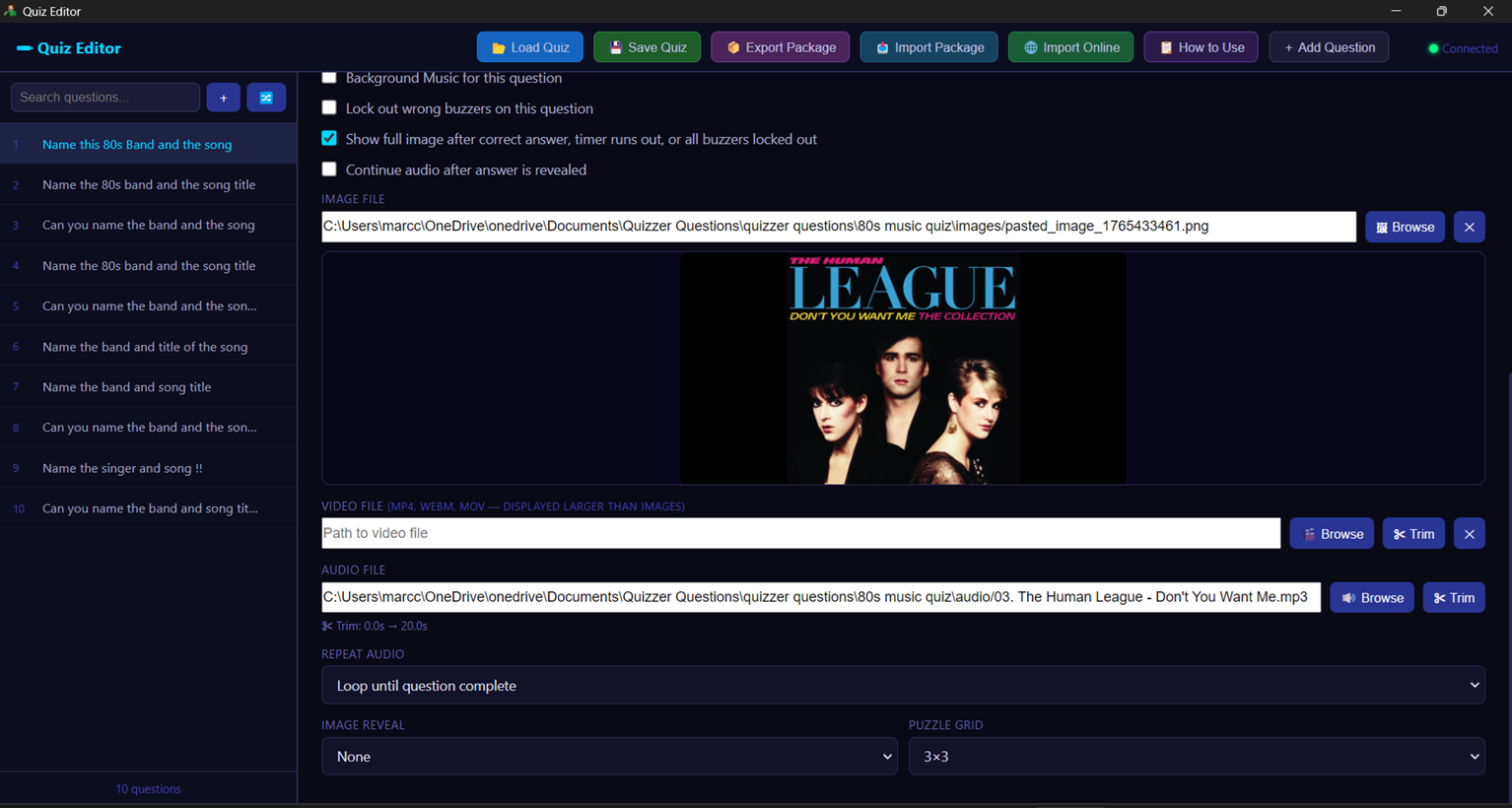1512x808 pixels.
Task: Clear the image file path
Action: [1469, 227]
